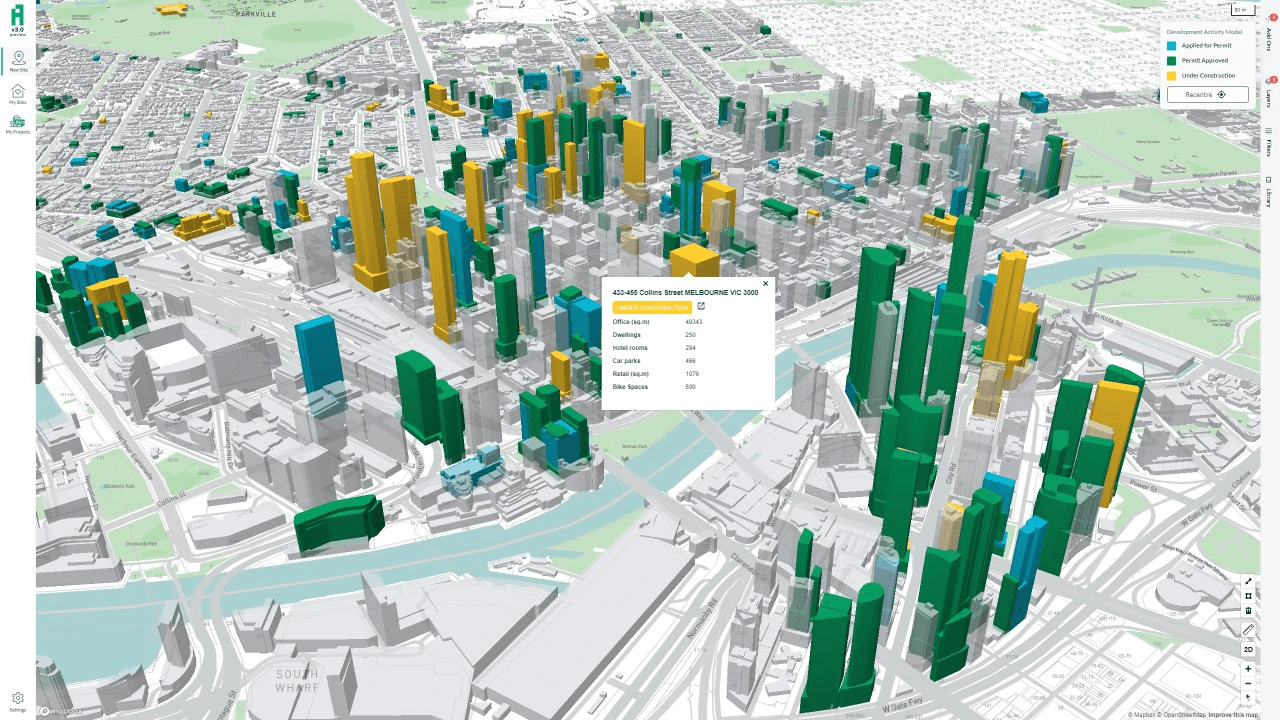The width and height of the screenshot is (1280, 720).
Task: Go to My Sites
Action: (18, 94)
